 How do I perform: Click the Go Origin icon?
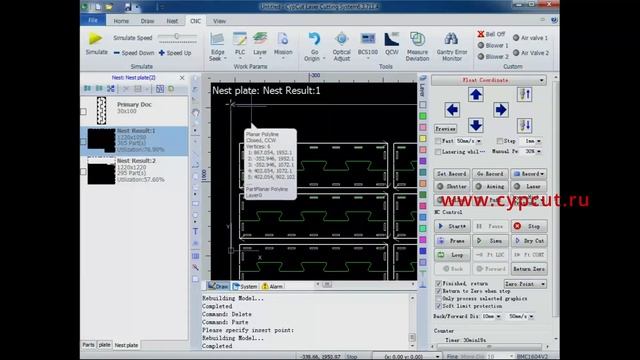pyautogui.click(x=314, y=39)
